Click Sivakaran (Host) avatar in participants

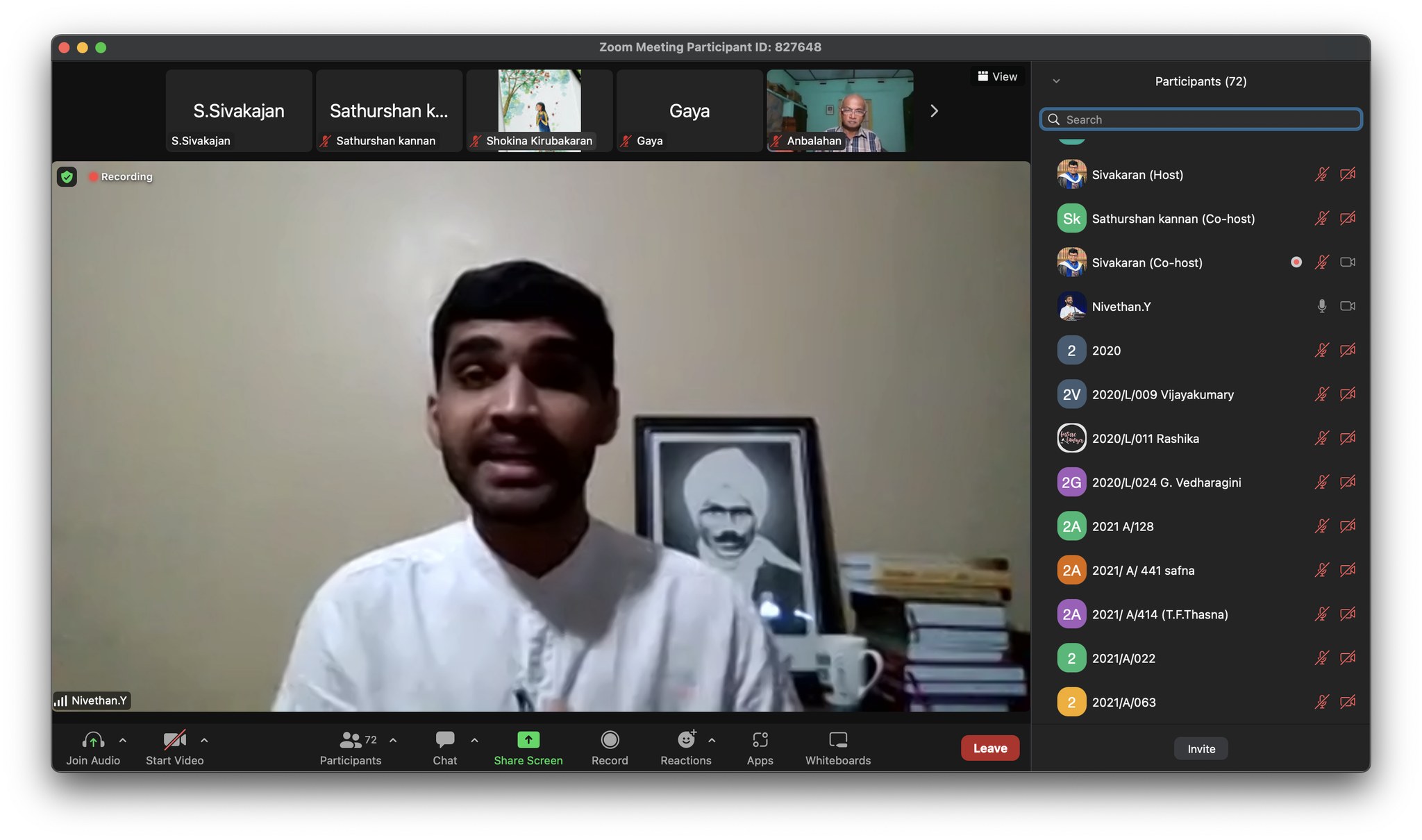pyautogui.click(x=1071, y=174)
